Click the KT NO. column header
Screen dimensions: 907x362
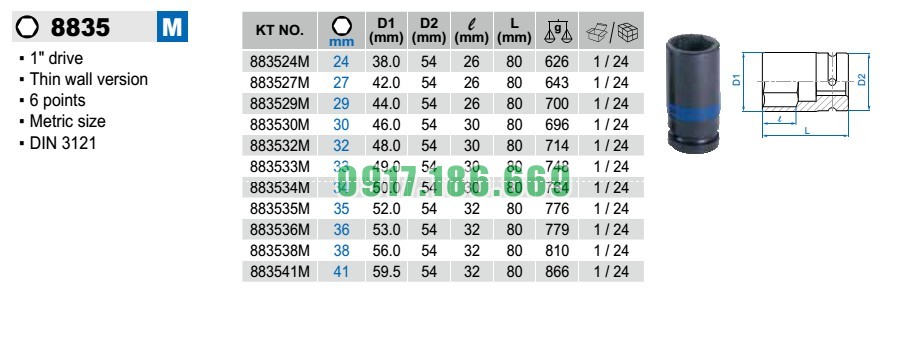[x=279, y=31]
